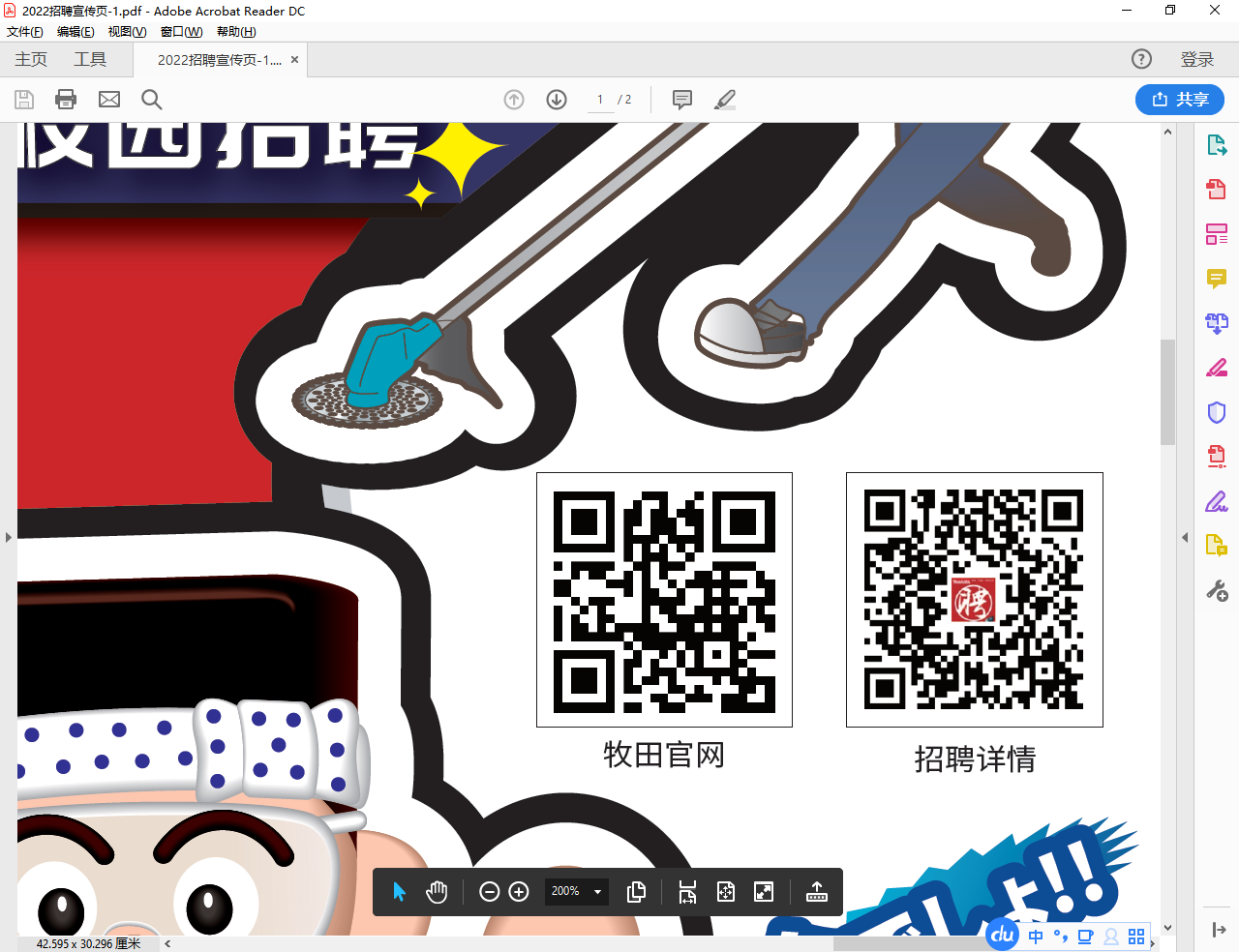Open the 200% zoom level dropdown

[597, 892]
